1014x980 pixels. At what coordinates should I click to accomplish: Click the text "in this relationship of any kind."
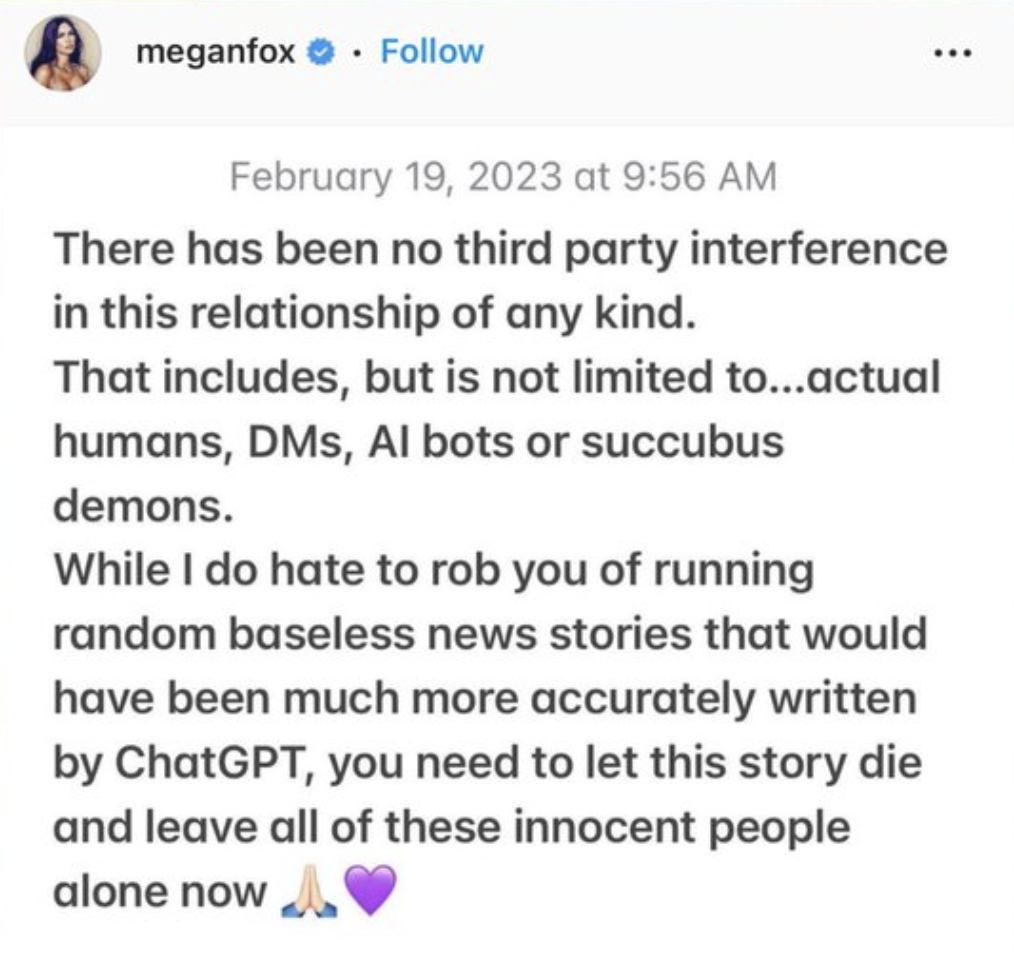click(372, 313)
